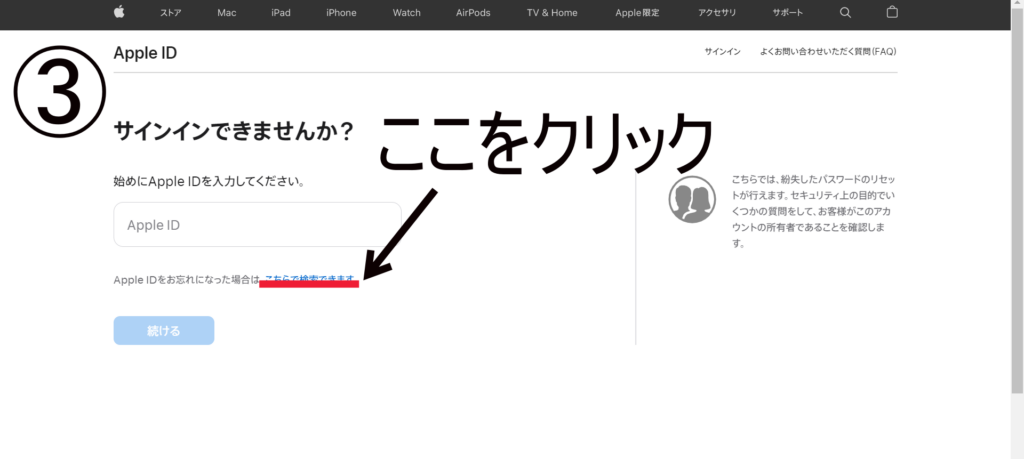Open the shopping bag icon

(x=892, y=12)
